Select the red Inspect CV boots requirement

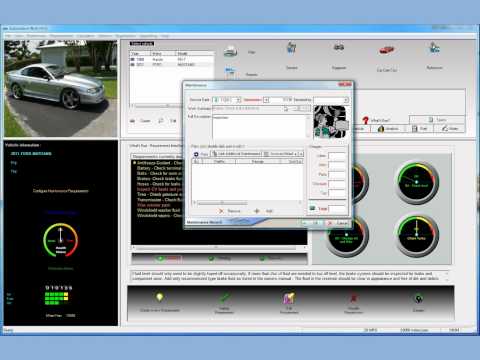159,189
